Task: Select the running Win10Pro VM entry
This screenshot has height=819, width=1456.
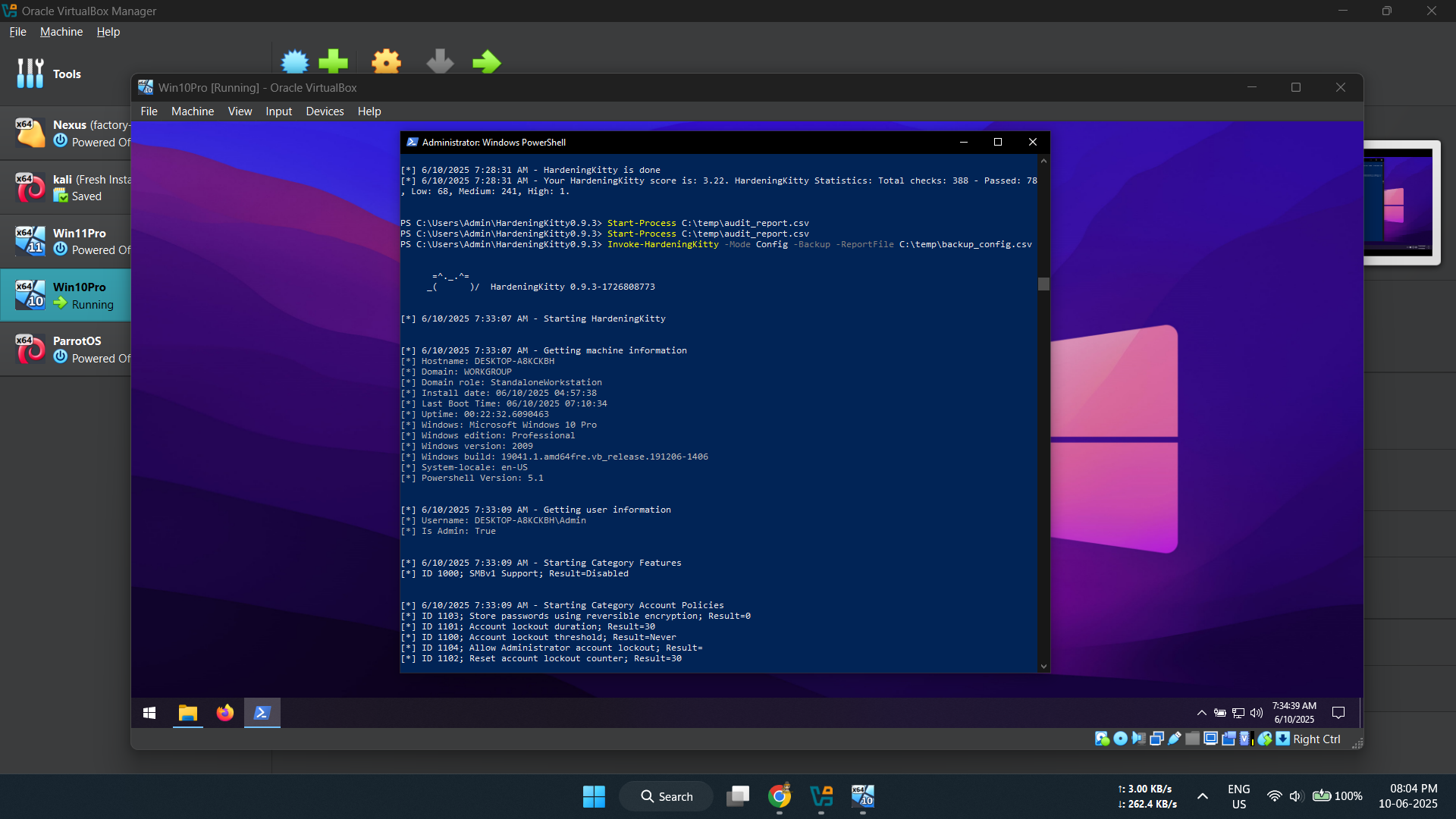Action: coord(65,295)
